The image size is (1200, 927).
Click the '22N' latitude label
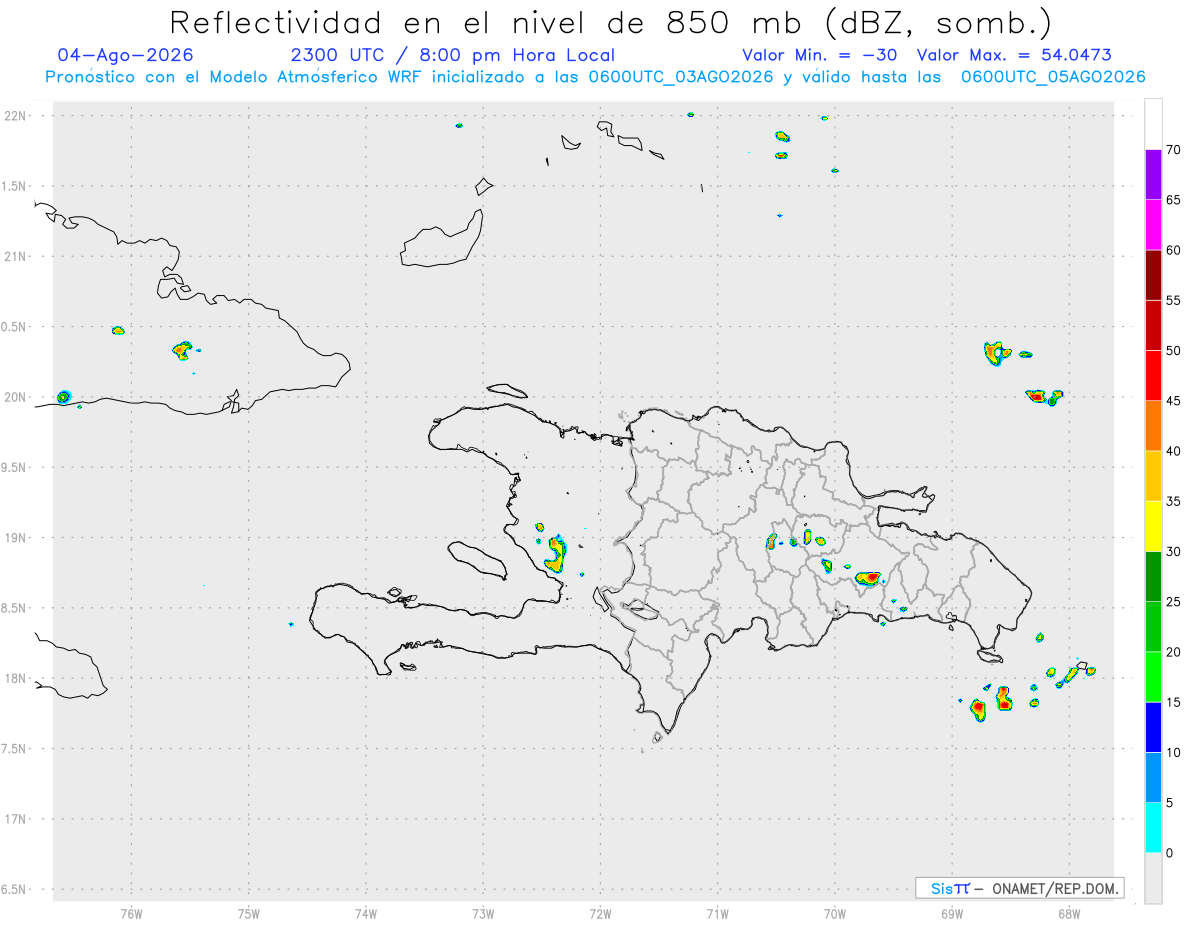(15, 116)
